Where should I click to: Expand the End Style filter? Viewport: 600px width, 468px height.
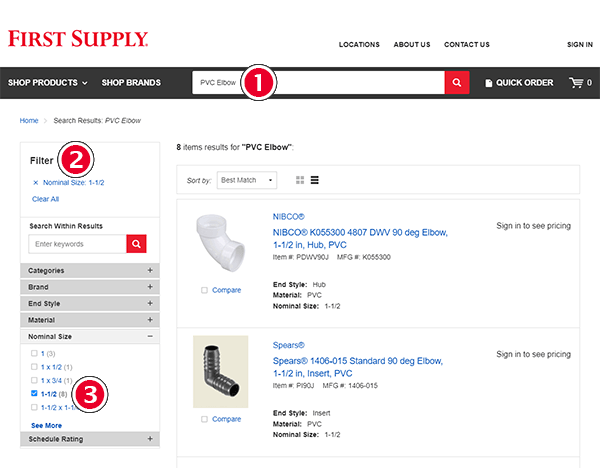[90, 303]
